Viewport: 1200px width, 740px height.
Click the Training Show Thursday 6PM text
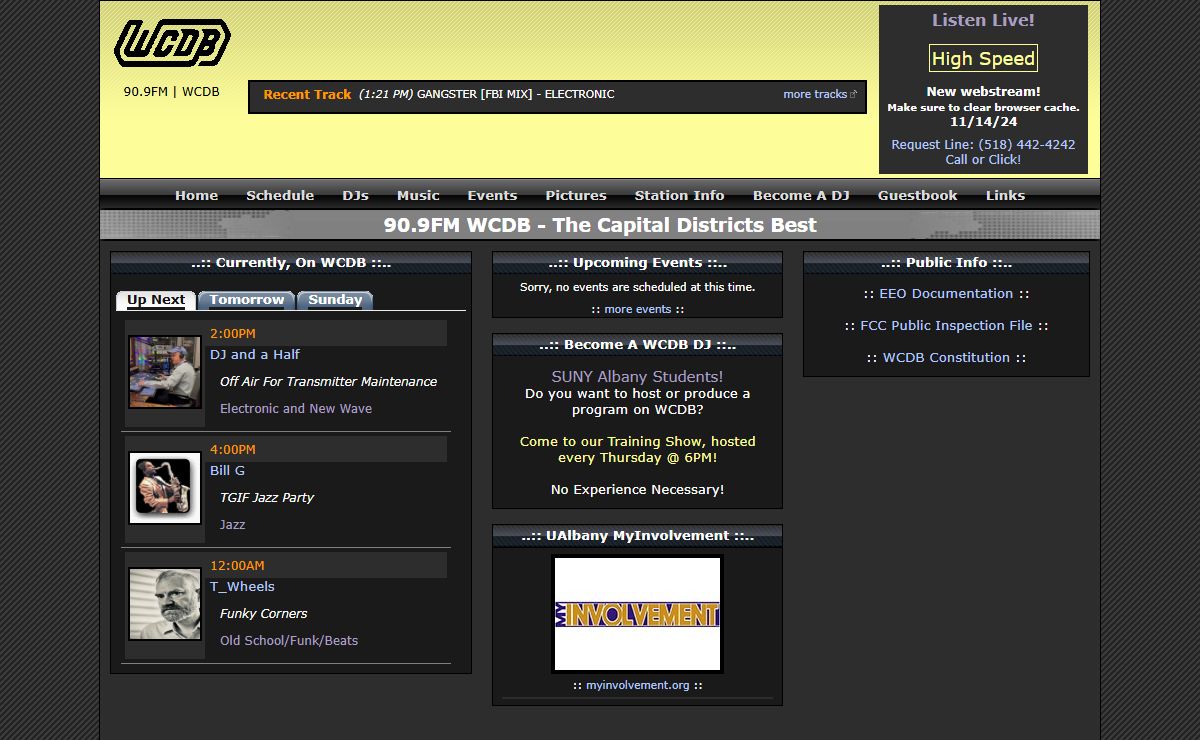click(x=637, y=449)
